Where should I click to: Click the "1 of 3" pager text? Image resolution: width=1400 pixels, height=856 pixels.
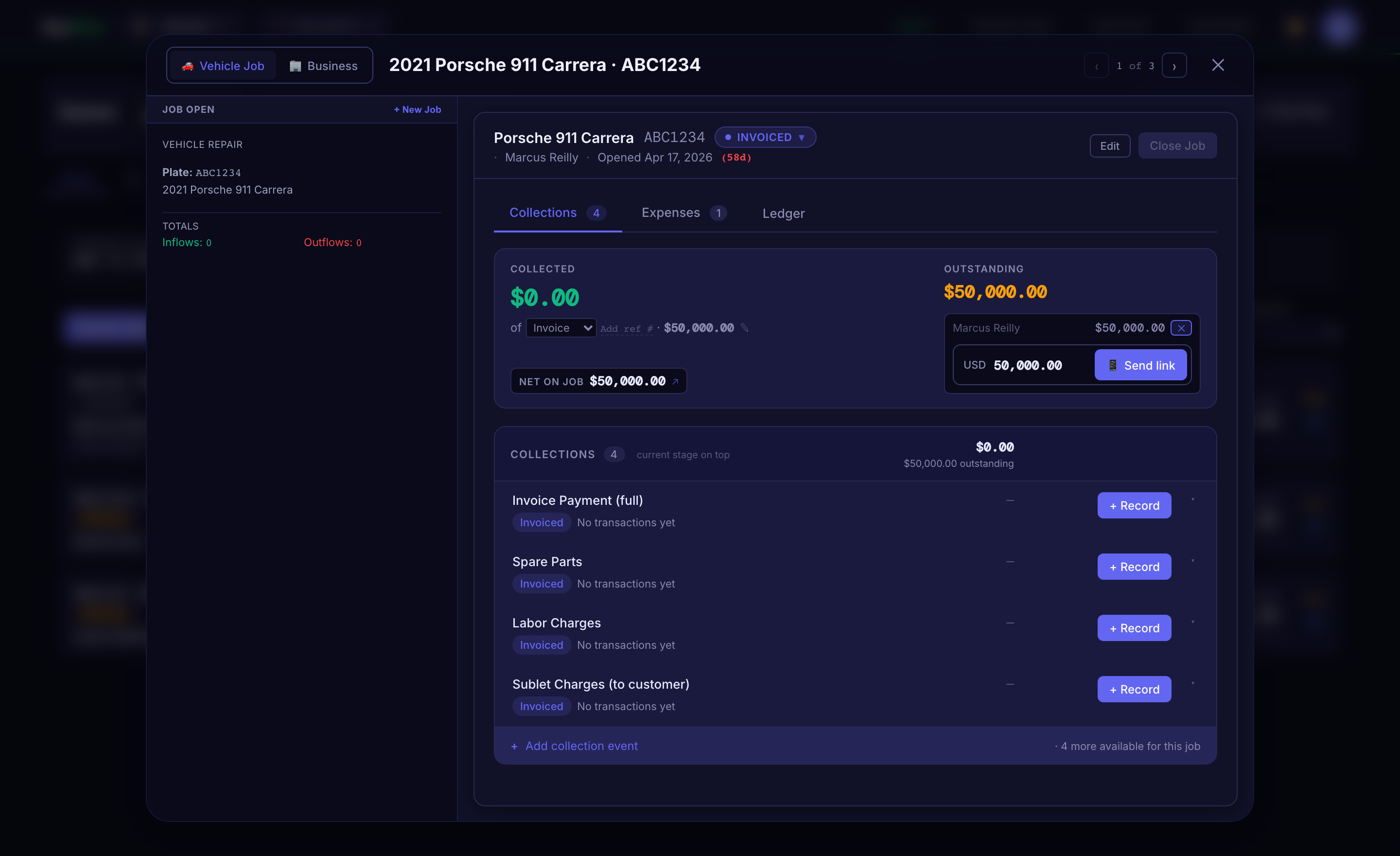pos(1135,66)
